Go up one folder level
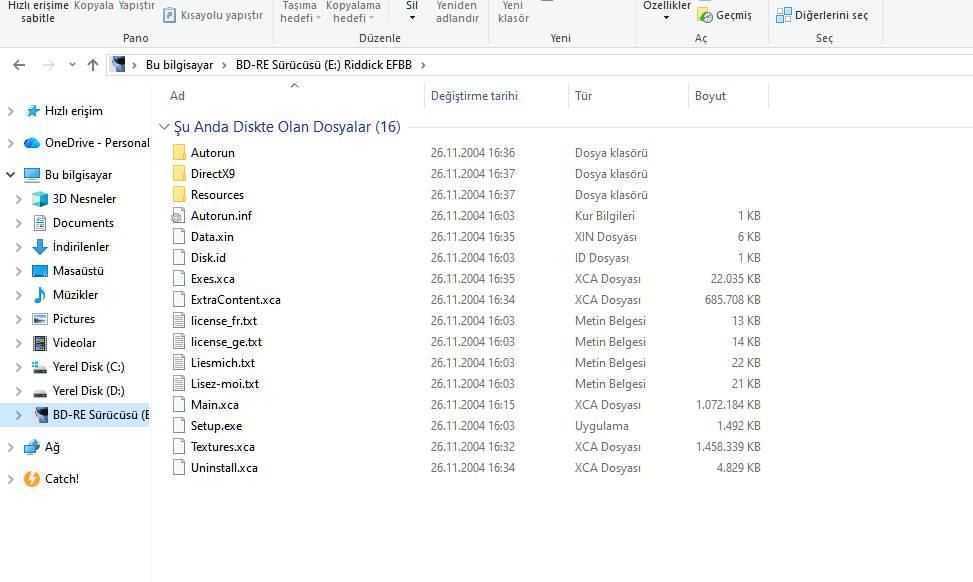973x582 pixels. point(93,65)
